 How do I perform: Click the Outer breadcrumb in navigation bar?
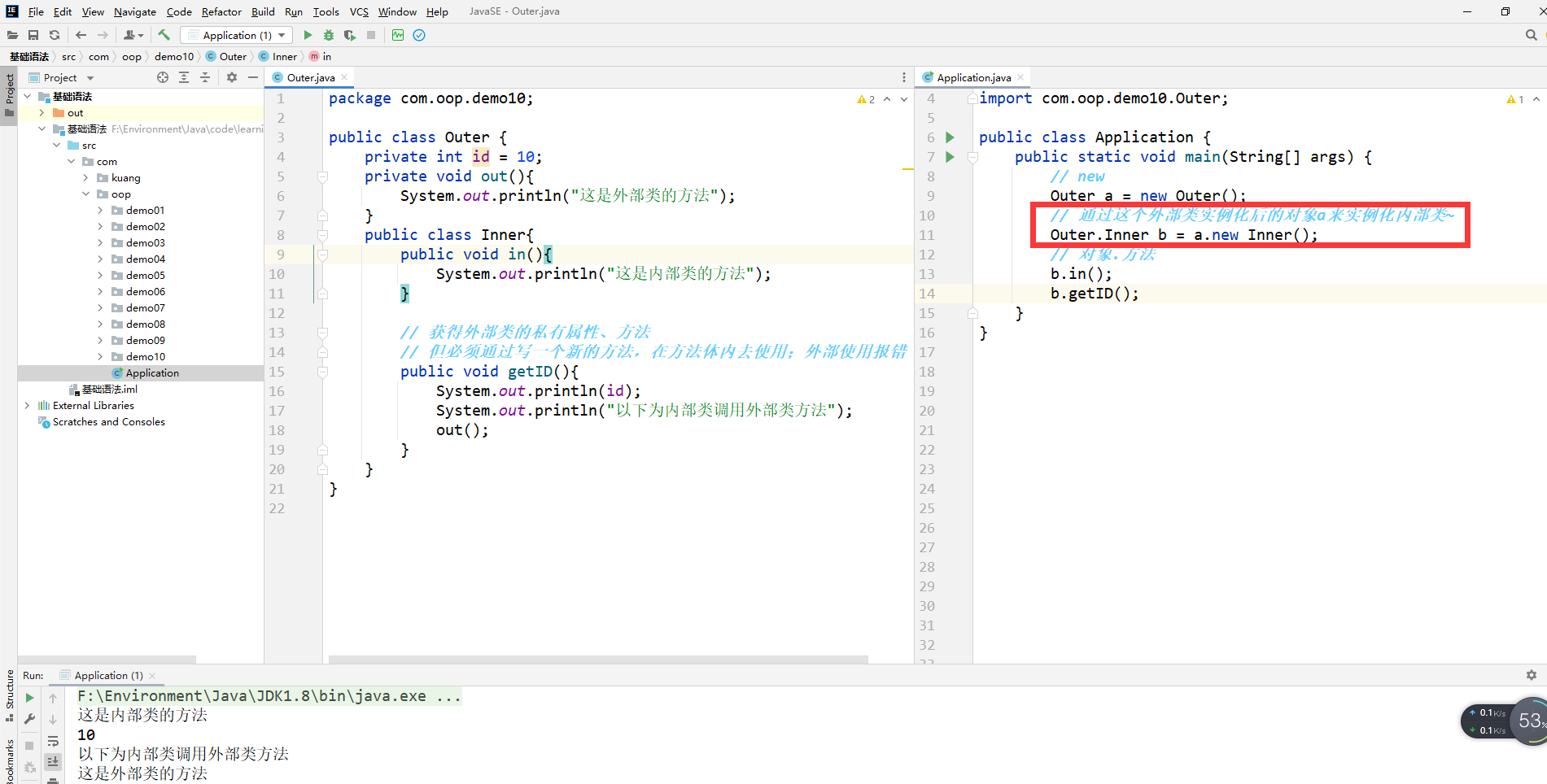(226, 56)
